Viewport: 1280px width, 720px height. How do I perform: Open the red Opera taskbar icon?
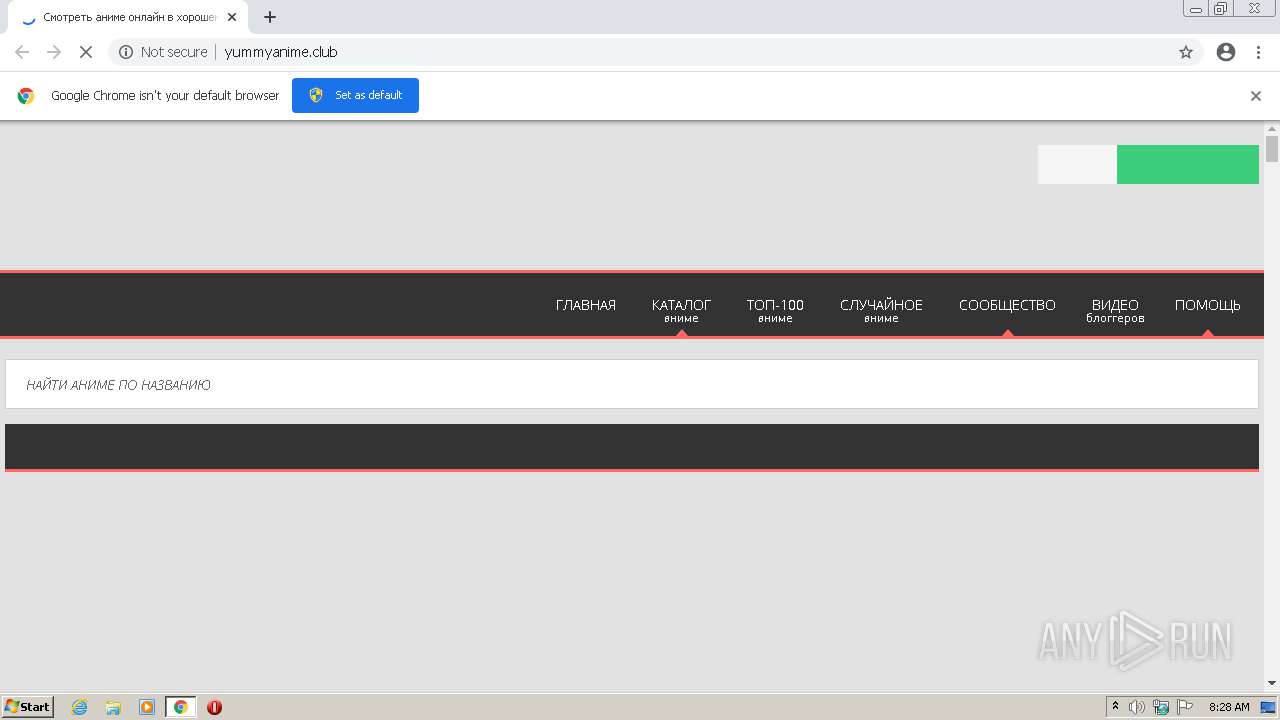pyautogui.click(x=214, y=707)
